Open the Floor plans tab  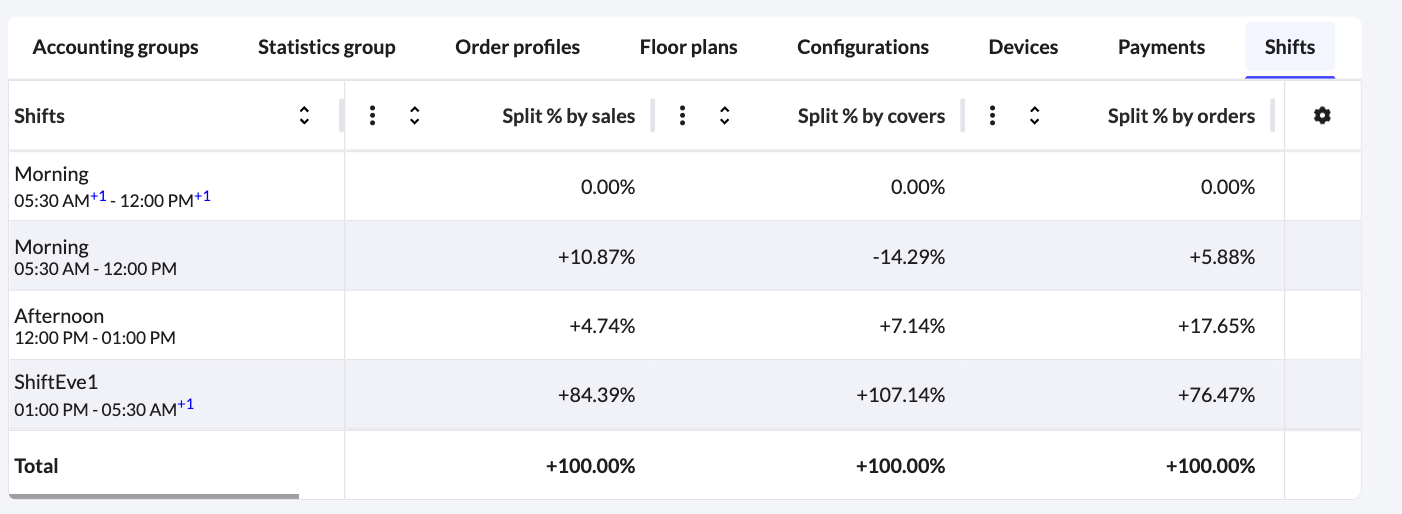[x=688, y=47]
